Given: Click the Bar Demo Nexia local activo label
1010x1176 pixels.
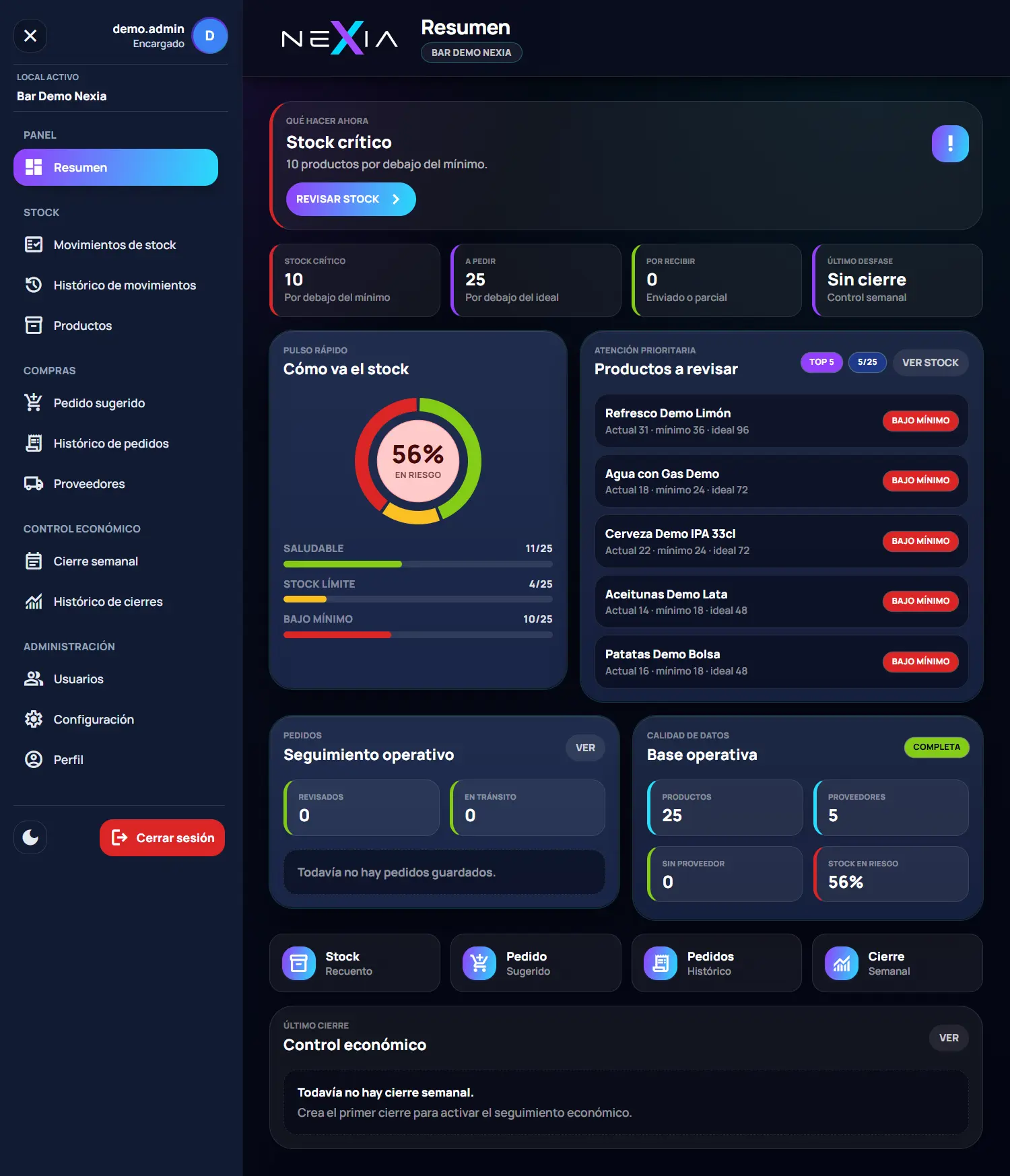Looking at the screenshot, I should click(61, 96).
